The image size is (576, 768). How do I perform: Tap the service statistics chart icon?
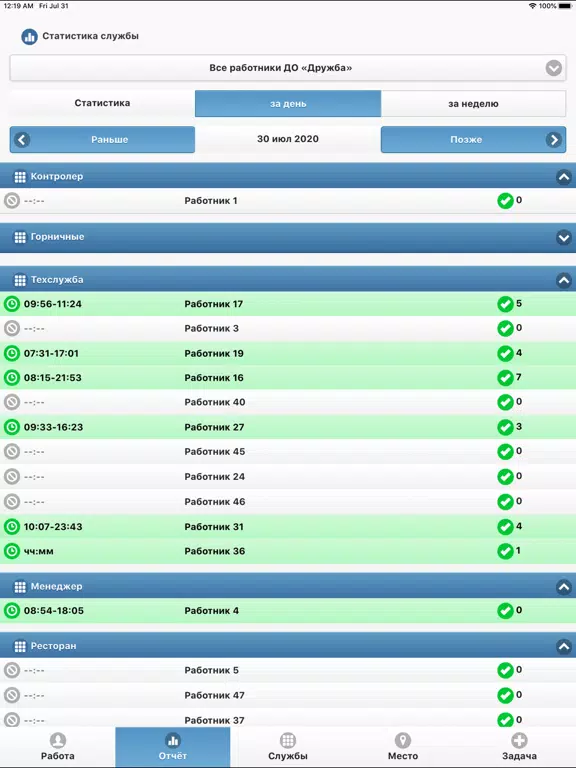coord(29,36)
